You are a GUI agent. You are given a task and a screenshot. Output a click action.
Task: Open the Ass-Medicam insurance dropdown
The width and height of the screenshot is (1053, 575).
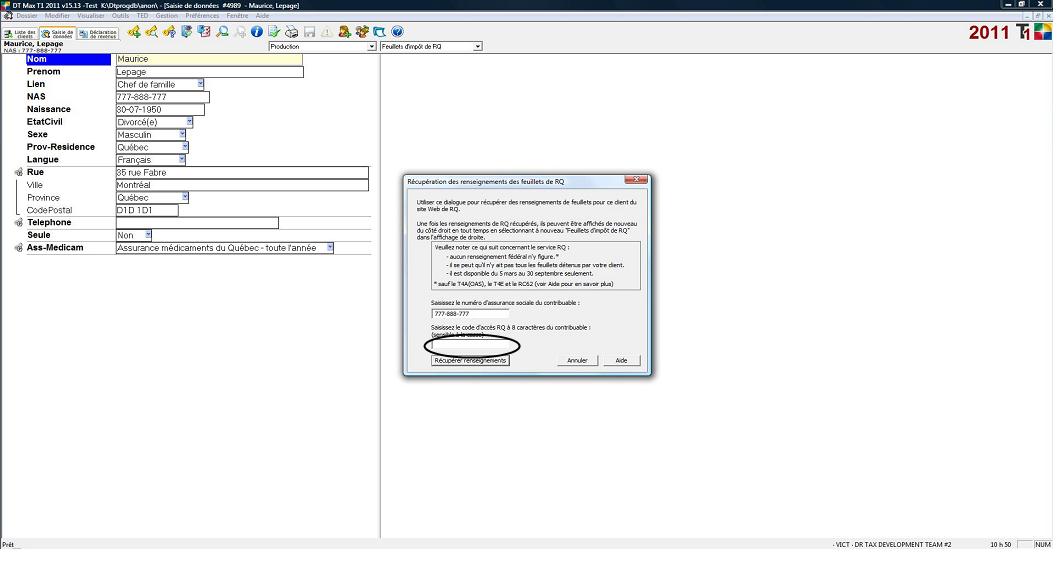330,248
